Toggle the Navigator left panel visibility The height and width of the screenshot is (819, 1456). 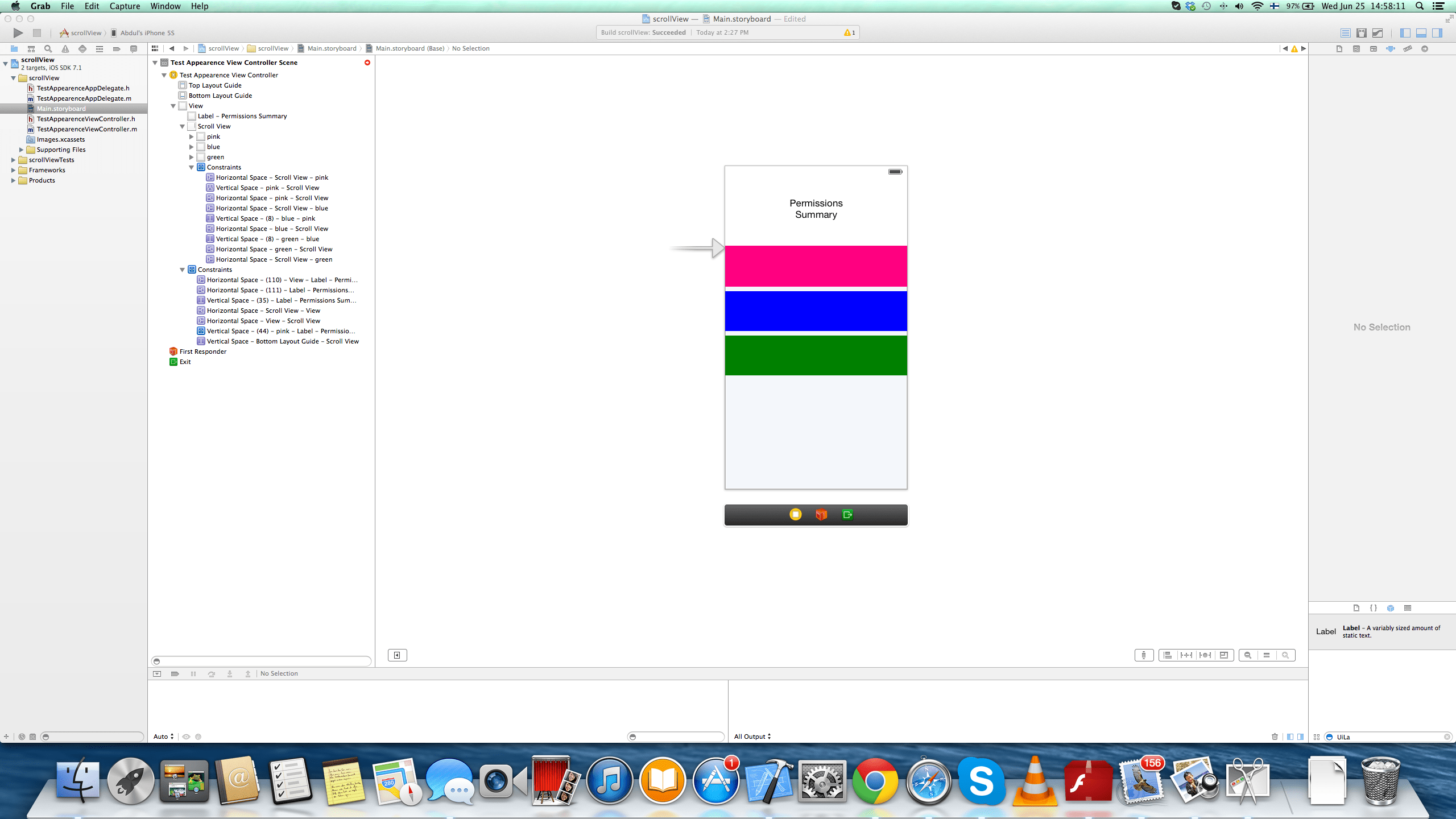point(1405,33)
